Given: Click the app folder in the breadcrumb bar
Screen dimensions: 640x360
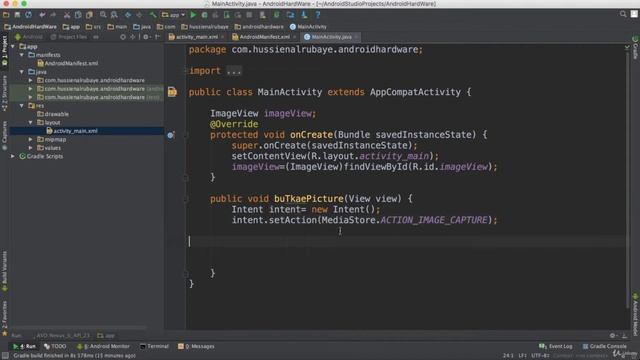Looking at the screenshot, I should coord(71,27).
